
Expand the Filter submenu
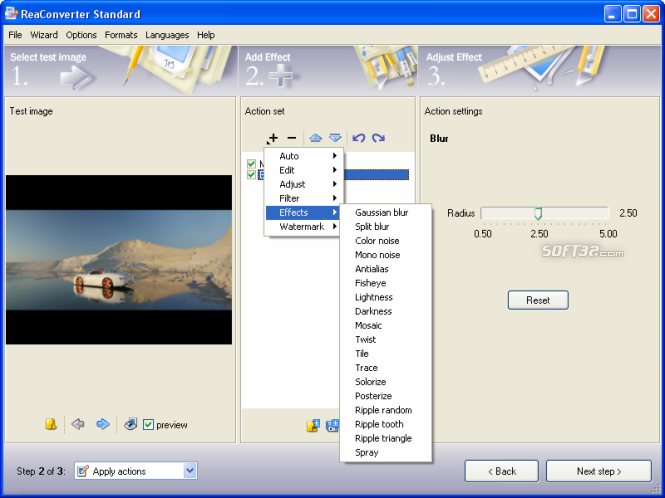(x=304, y=198)
